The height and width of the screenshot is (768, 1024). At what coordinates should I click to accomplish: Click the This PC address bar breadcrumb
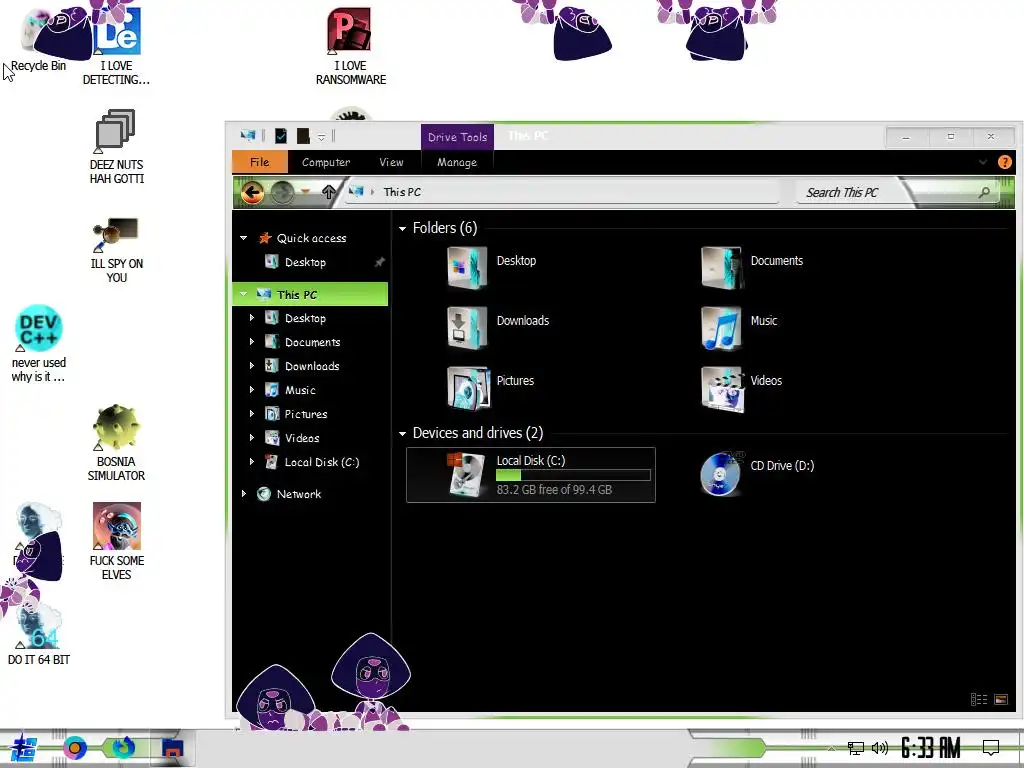coord(402,192)
